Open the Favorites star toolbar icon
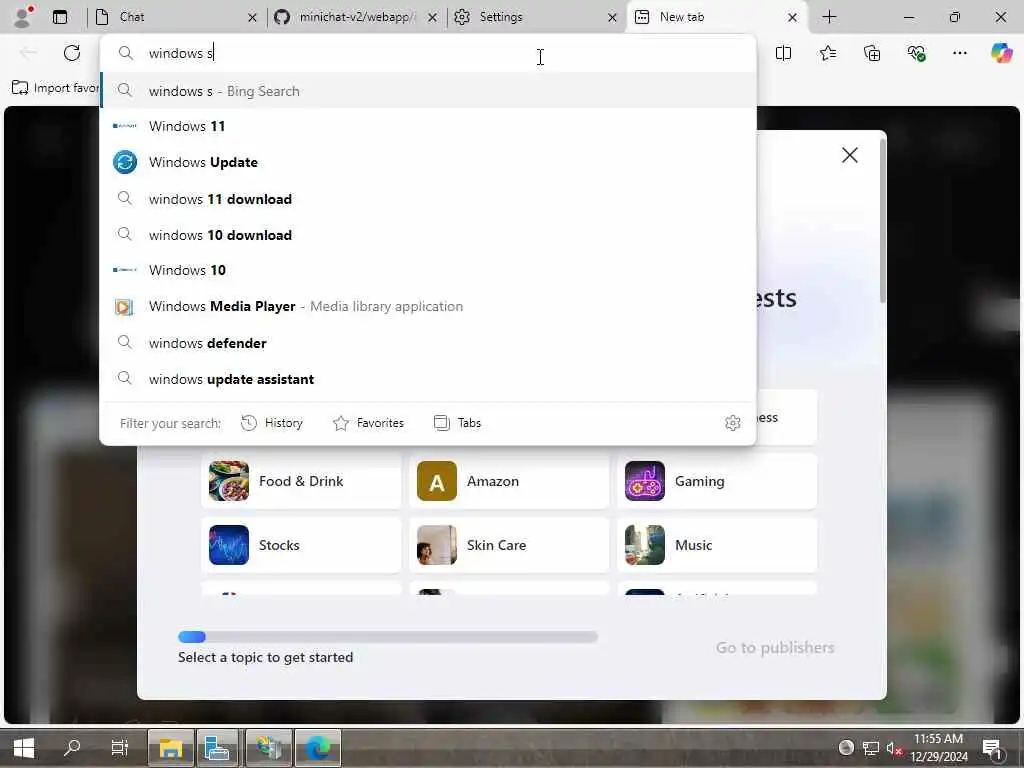The image size is (1024, 768). point(827,53)
